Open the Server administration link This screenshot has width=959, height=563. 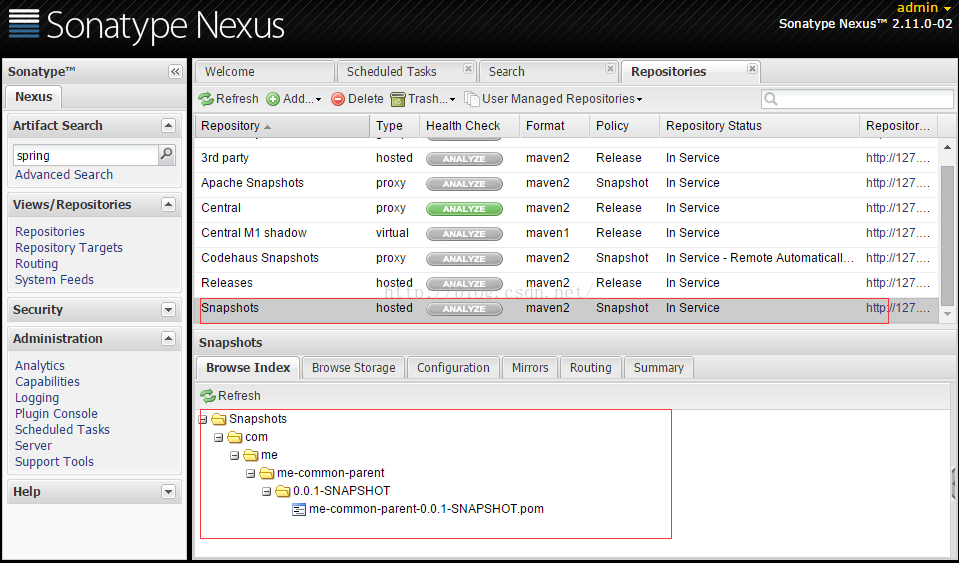click(33, 446)
